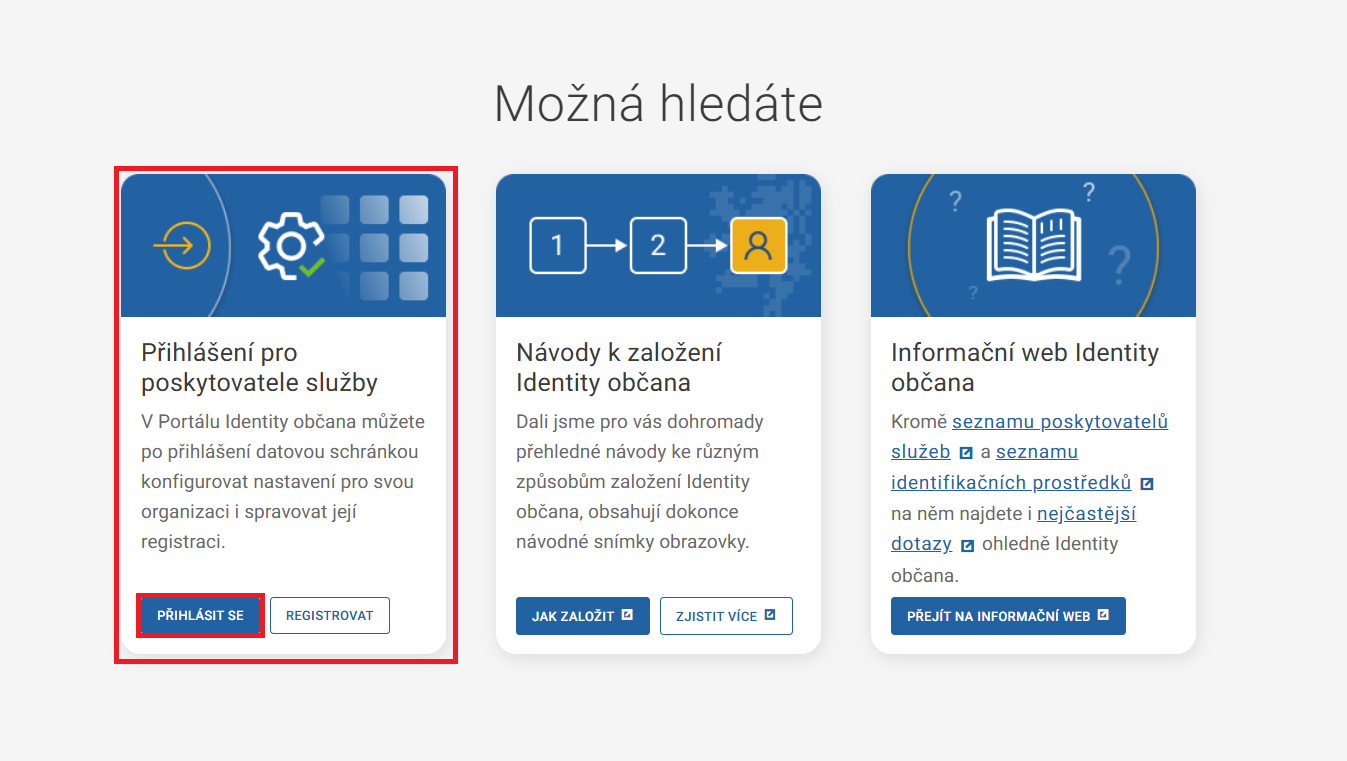Click the open book icon

pyautogui.click(x=1032, y=245)
